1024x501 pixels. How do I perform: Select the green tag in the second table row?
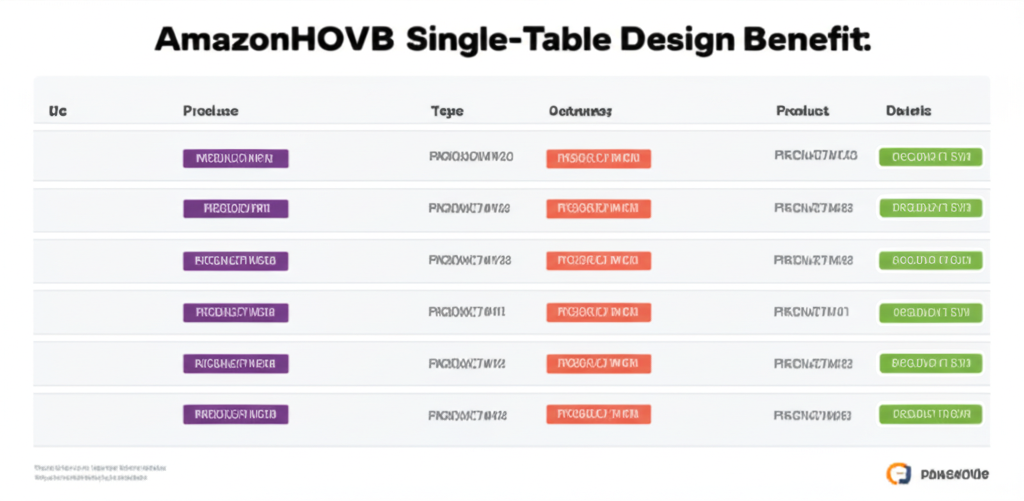930,208
